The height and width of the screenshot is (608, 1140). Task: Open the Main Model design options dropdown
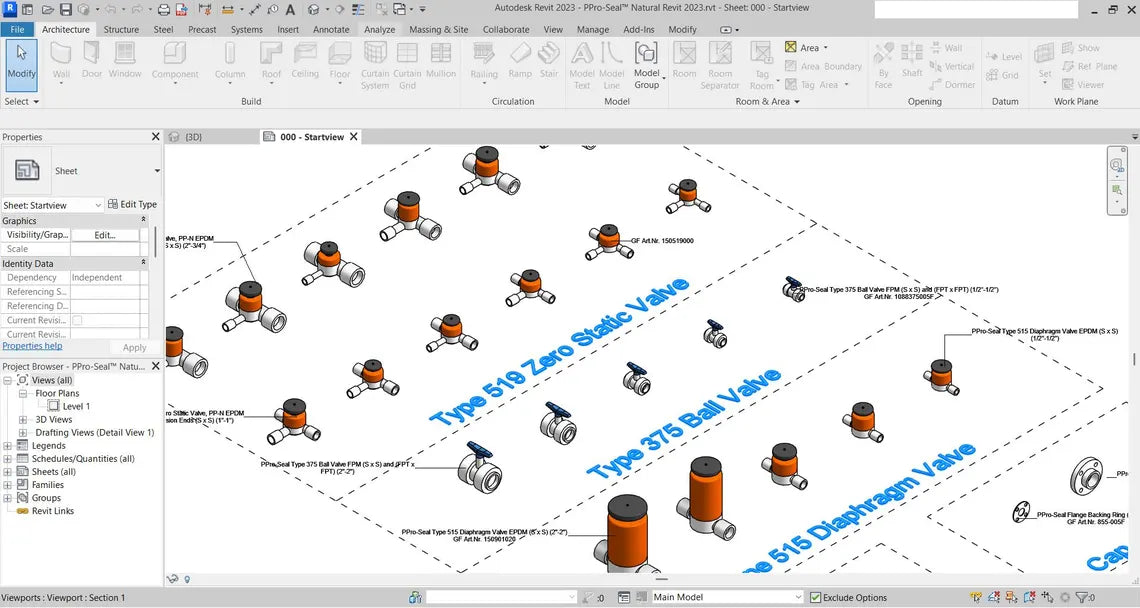coord(727,597)
